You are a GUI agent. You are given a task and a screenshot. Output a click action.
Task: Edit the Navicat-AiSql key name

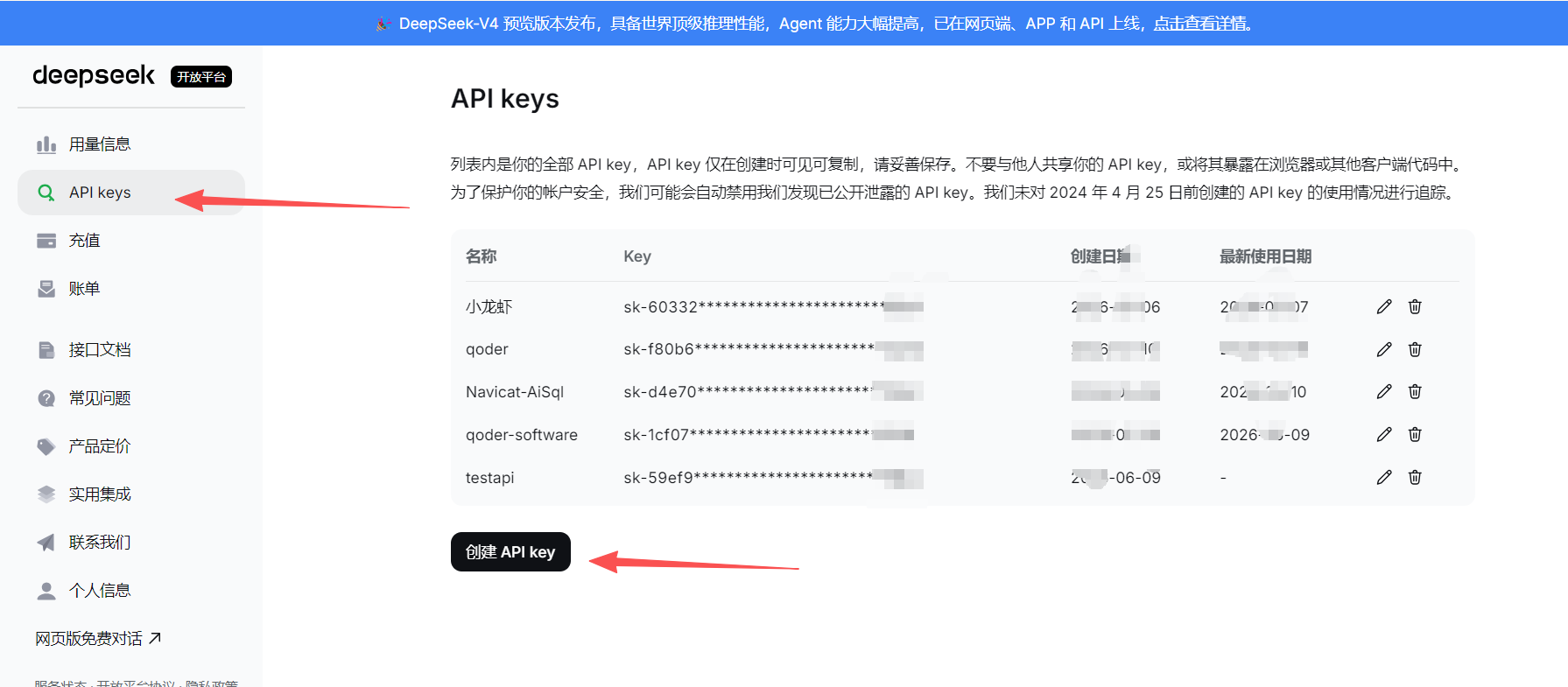pyautogui.click(x=1384, y=391)
